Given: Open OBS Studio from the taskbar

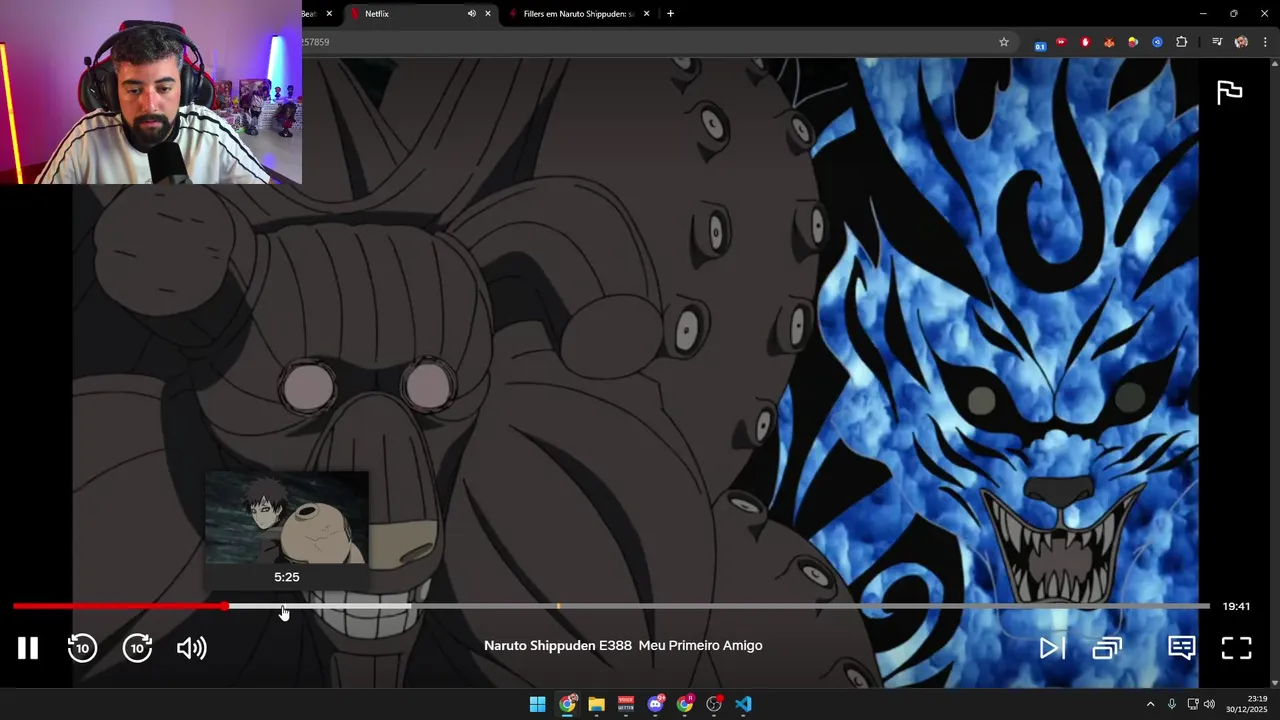Looking at the screenshot, I should coord(714,704).
